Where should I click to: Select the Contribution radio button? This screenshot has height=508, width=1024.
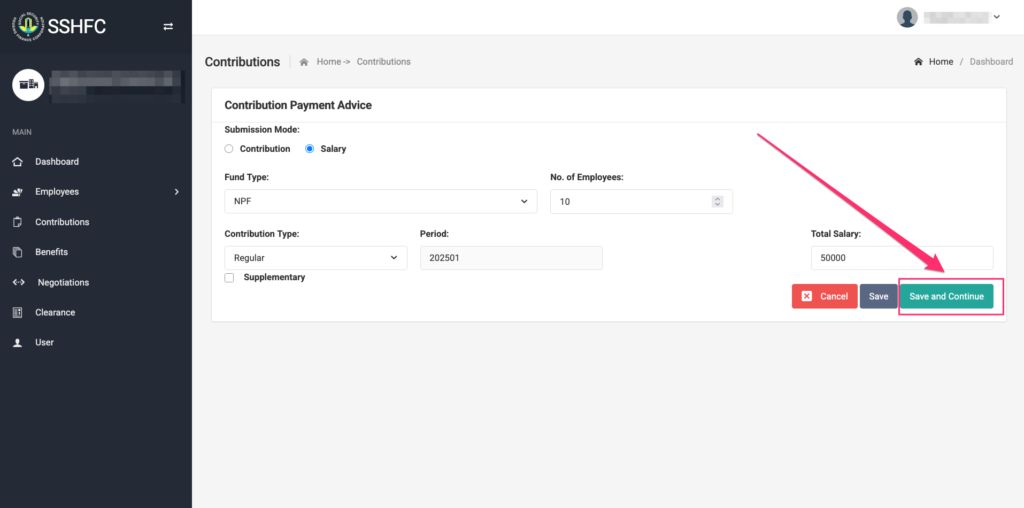tap(229, 149)
